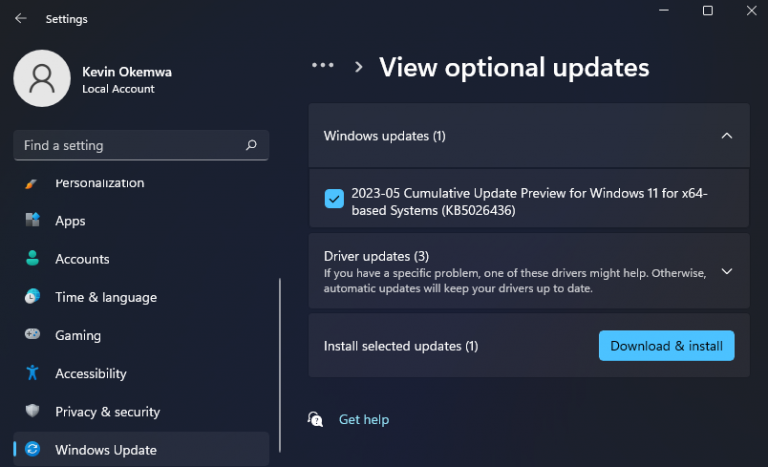The width and height of the screenshot is (768, 467).
Task: Uncheck the KB5026436 cumulative update checkbox
Action: click(334, 199)
